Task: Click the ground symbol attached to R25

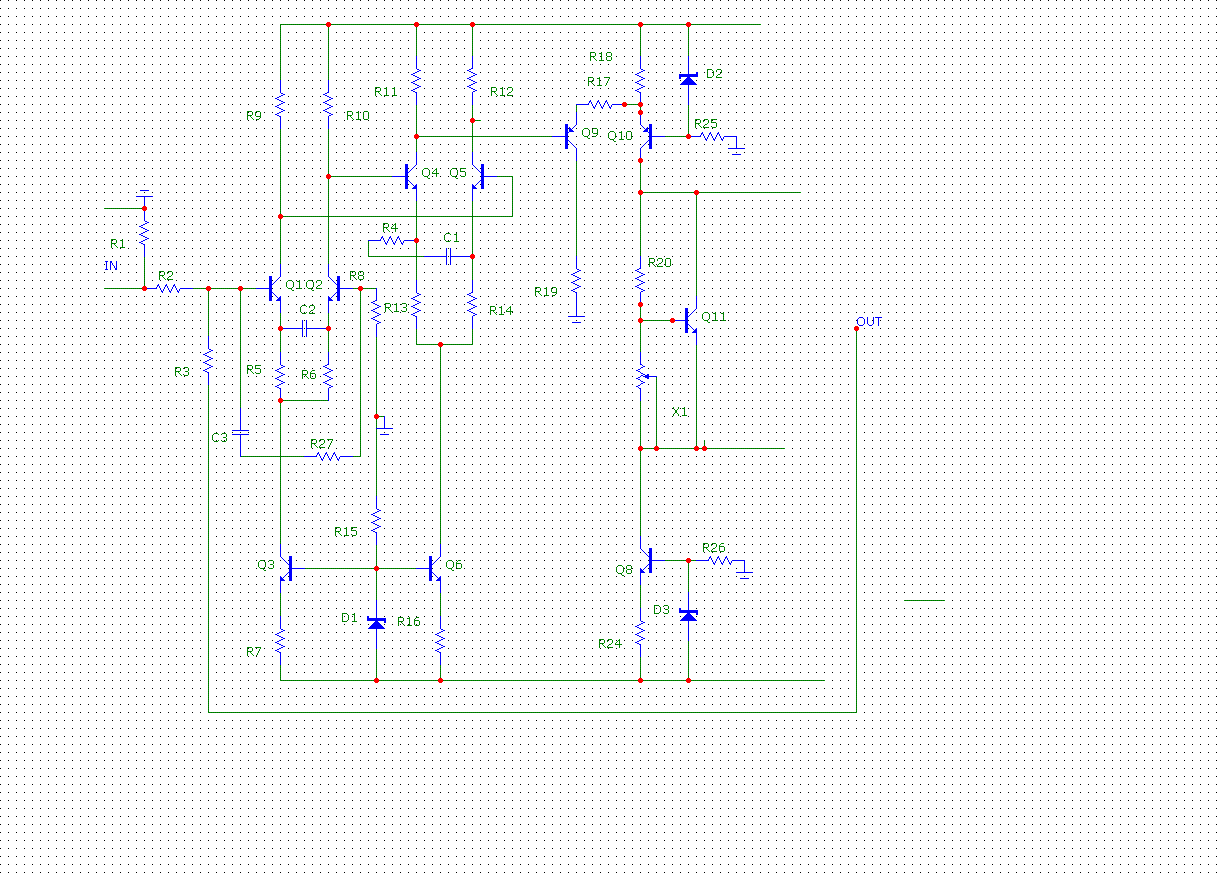Action: click(x=736, y=149)
